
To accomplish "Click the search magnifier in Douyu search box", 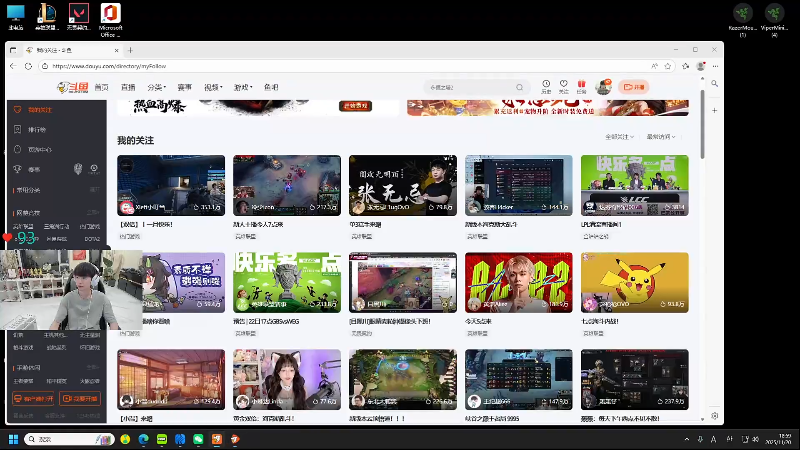I will coord(519,87).
